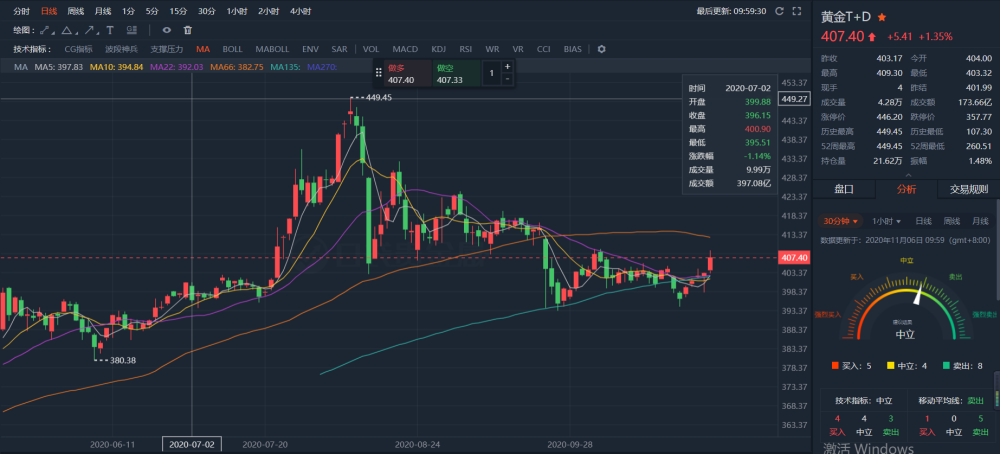Select 周线 in the analysis panel
The width and height of the screenshot is (1000, 454).
952,221
